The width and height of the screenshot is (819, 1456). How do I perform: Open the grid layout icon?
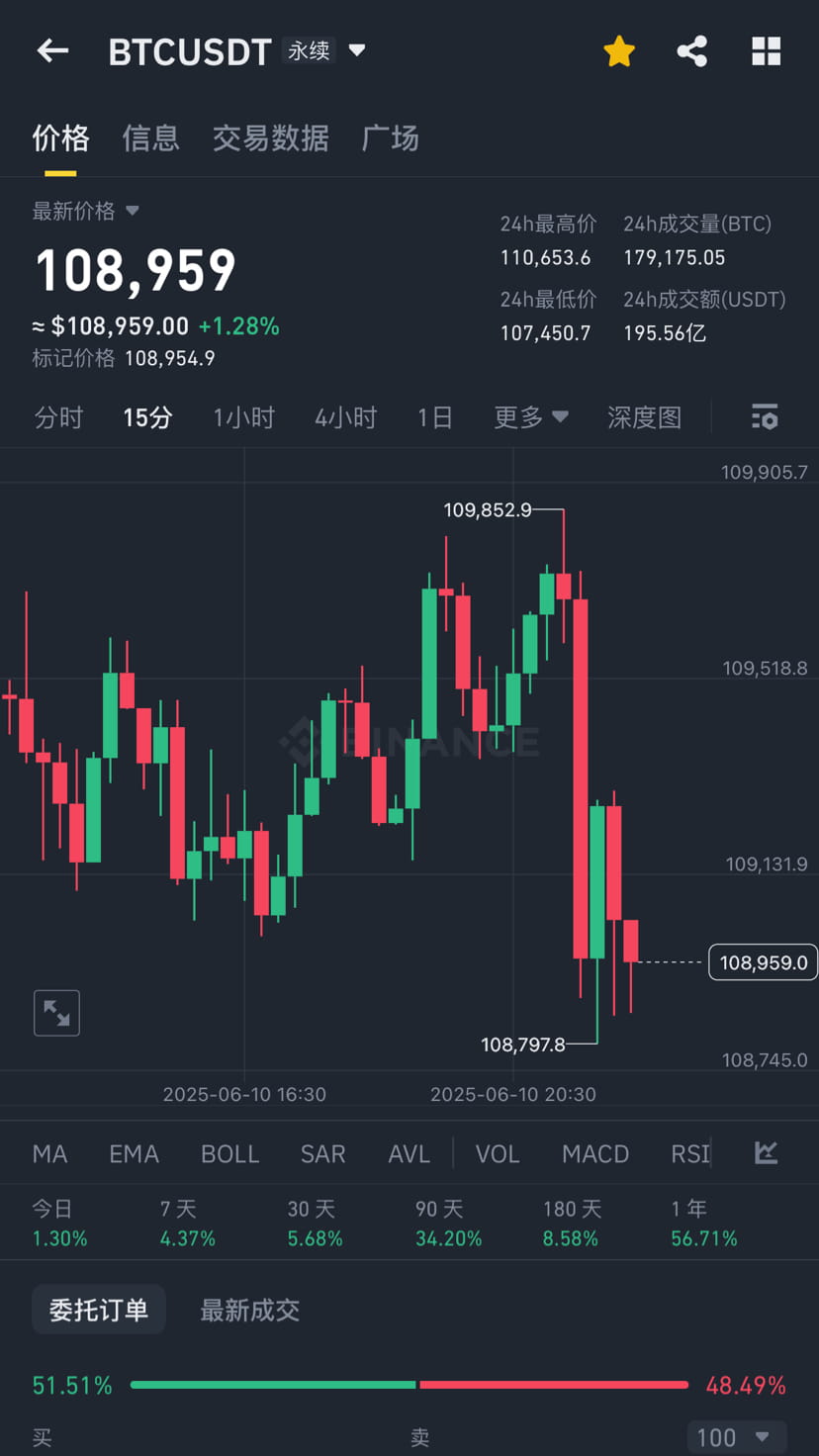point(767,51)
